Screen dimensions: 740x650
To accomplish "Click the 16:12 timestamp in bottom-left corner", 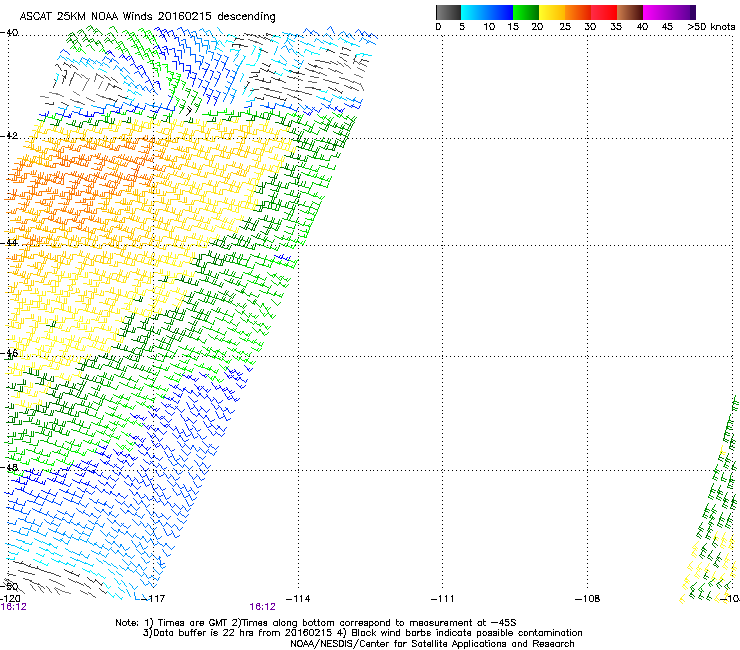I will coord(13,606).
